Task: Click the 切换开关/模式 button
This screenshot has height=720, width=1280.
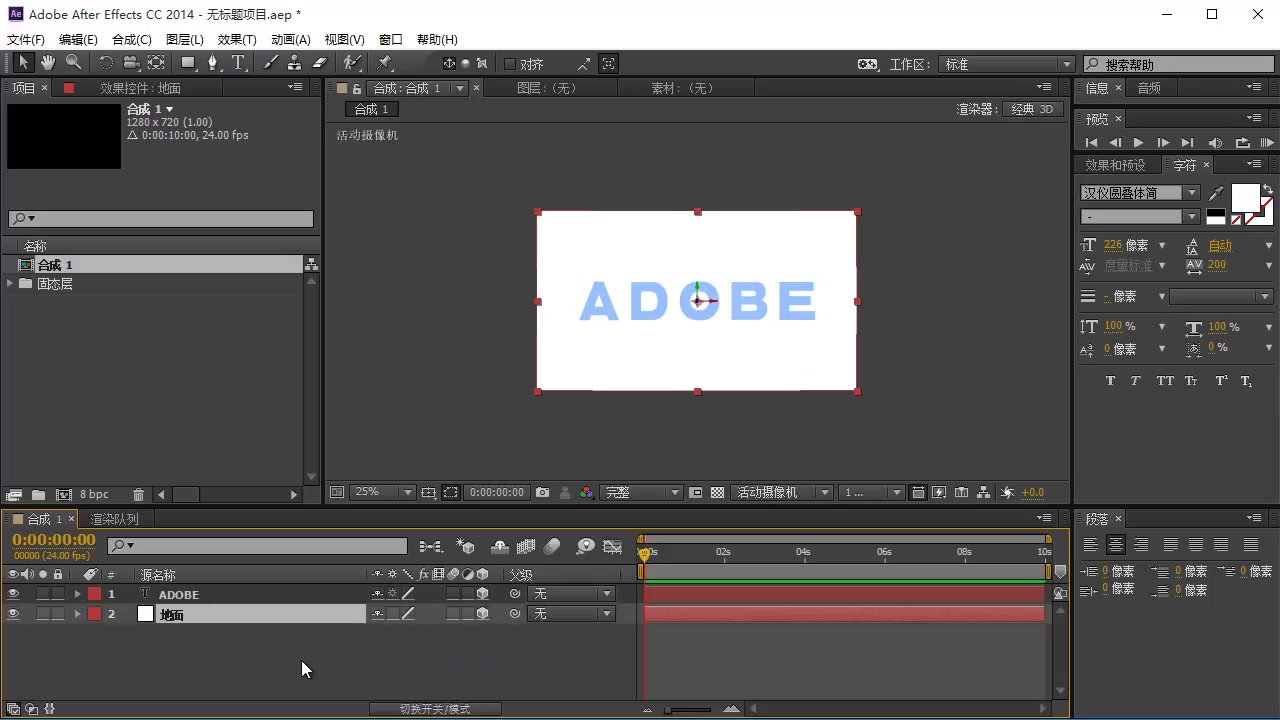Action: [435, 709]
